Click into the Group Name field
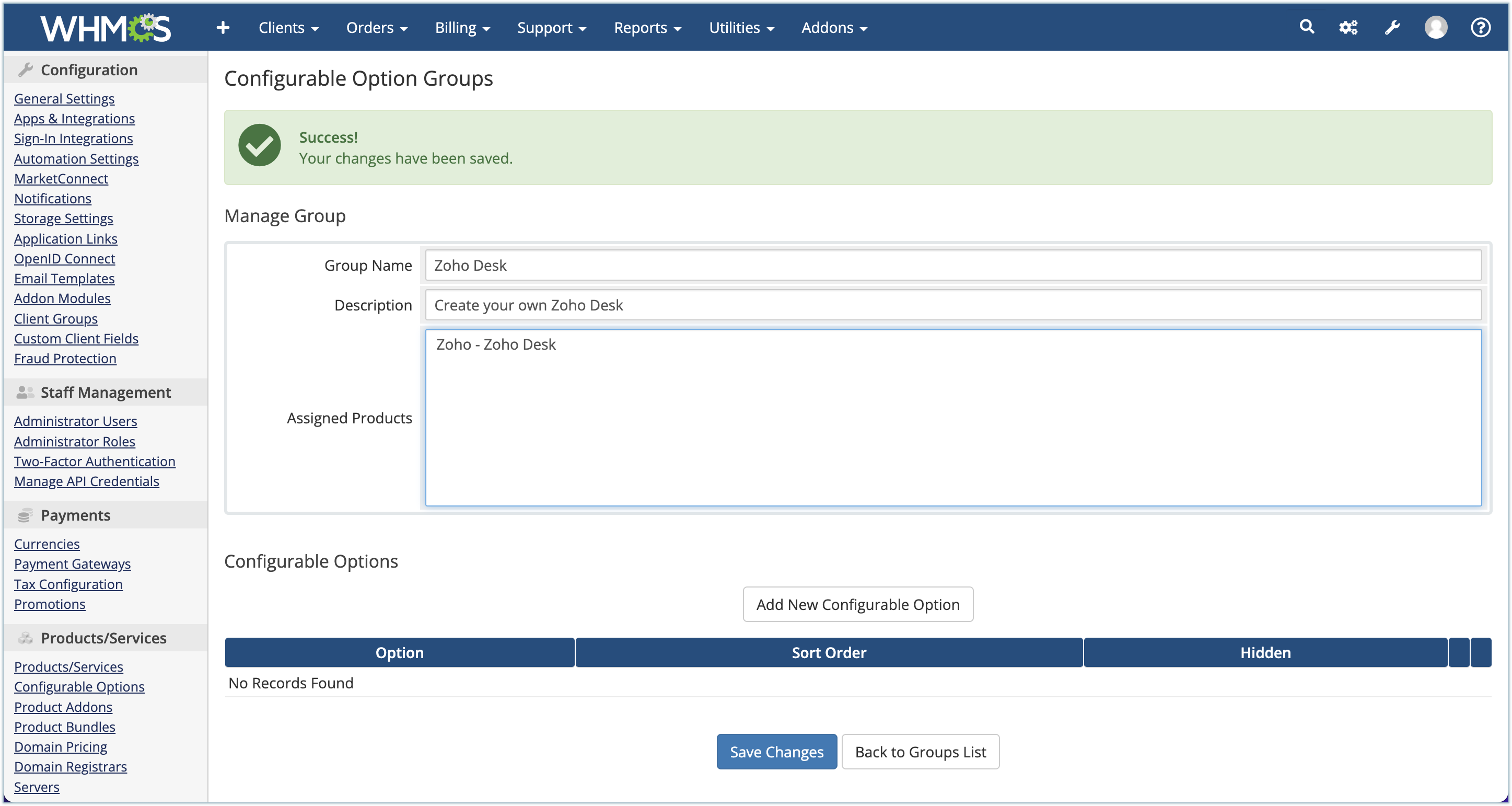The height and width of the screenshot is (806, 1512). click(952, 266)
